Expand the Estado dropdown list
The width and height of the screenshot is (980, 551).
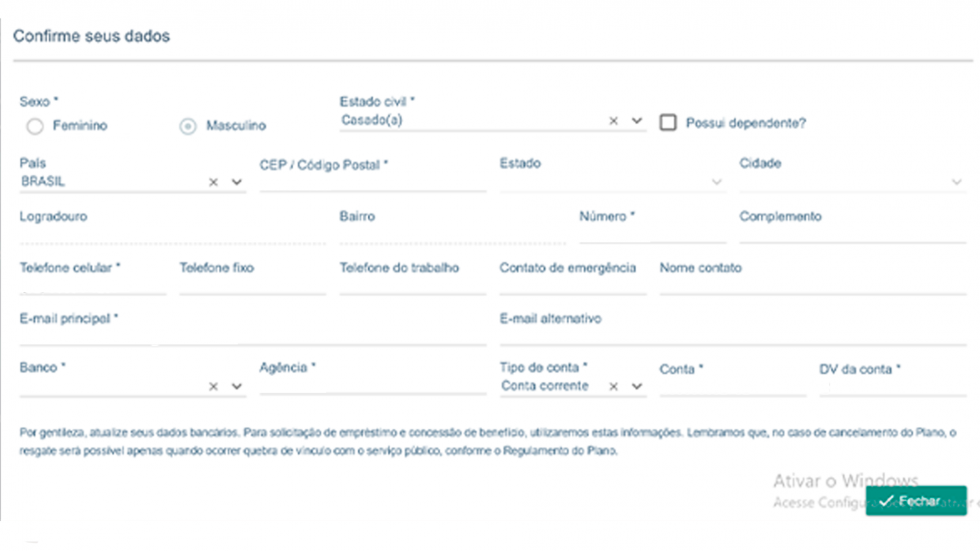pyautogui.click(x=716, y=182)
